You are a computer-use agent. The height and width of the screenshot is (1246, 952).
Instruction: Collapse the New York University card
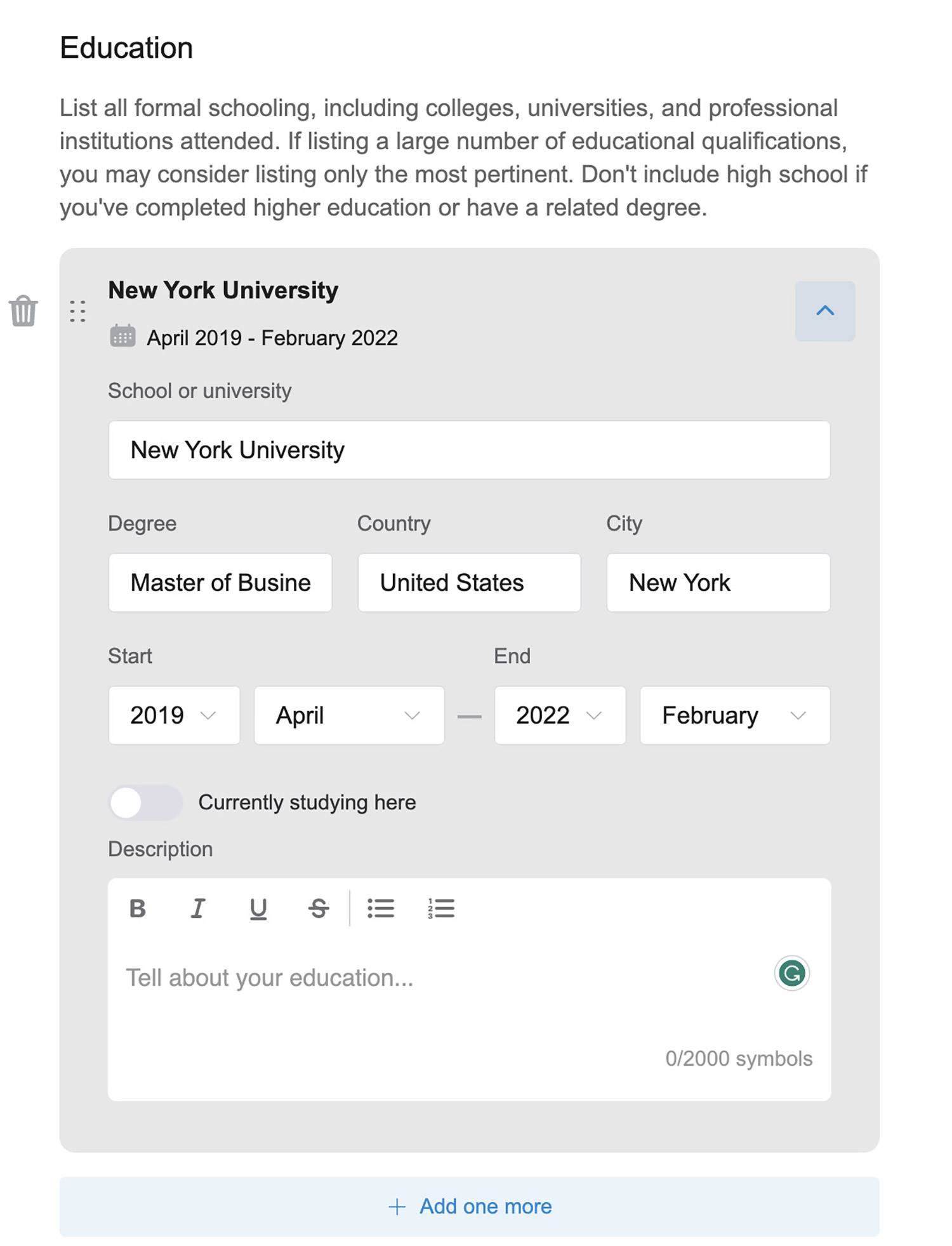[825, 311]
